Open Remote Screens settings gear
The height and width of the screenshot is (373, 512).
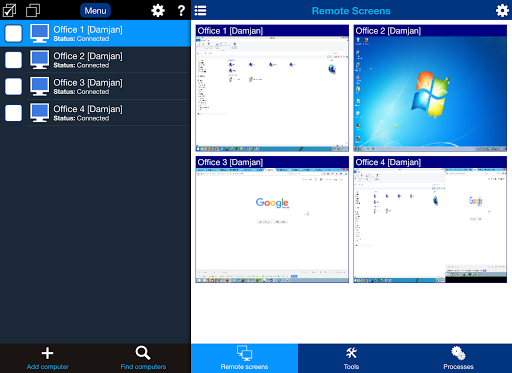502,11
